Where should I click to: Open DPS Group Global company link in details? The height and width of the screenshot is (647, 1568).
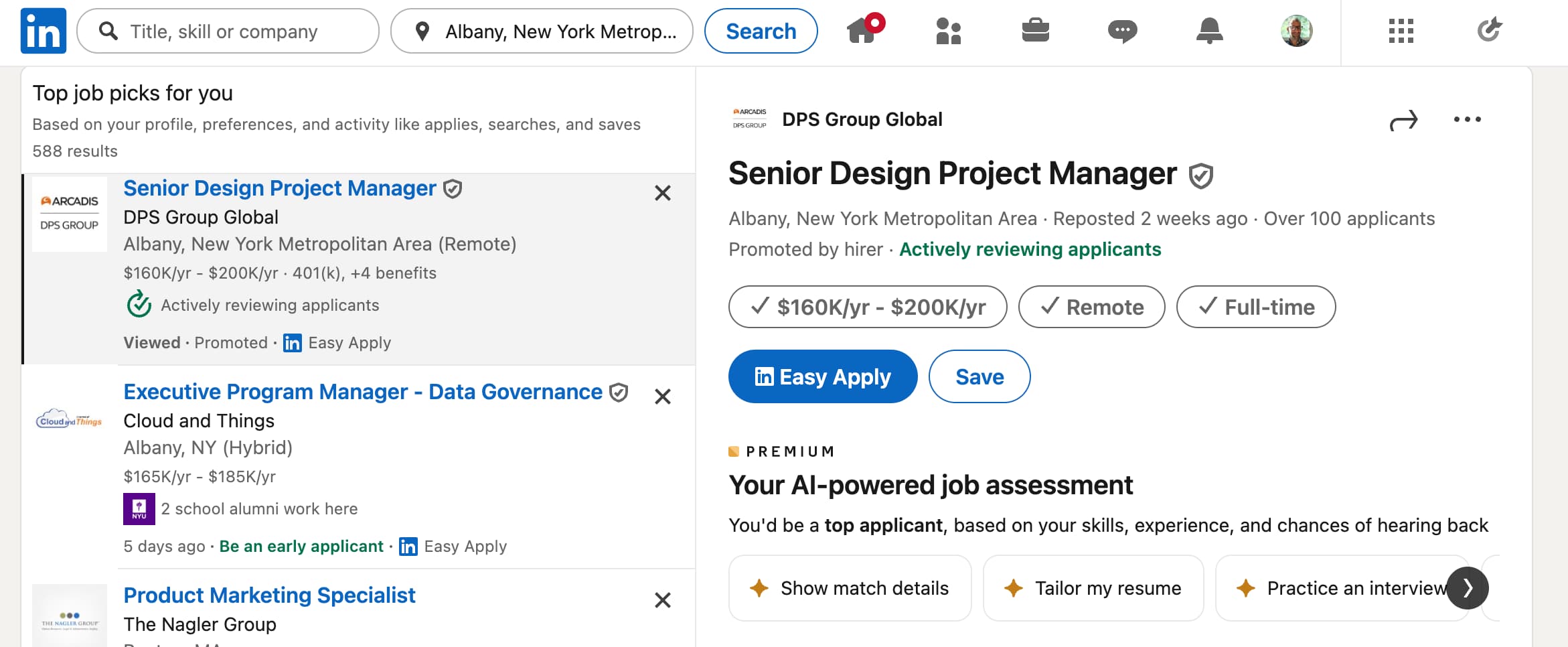862,119
